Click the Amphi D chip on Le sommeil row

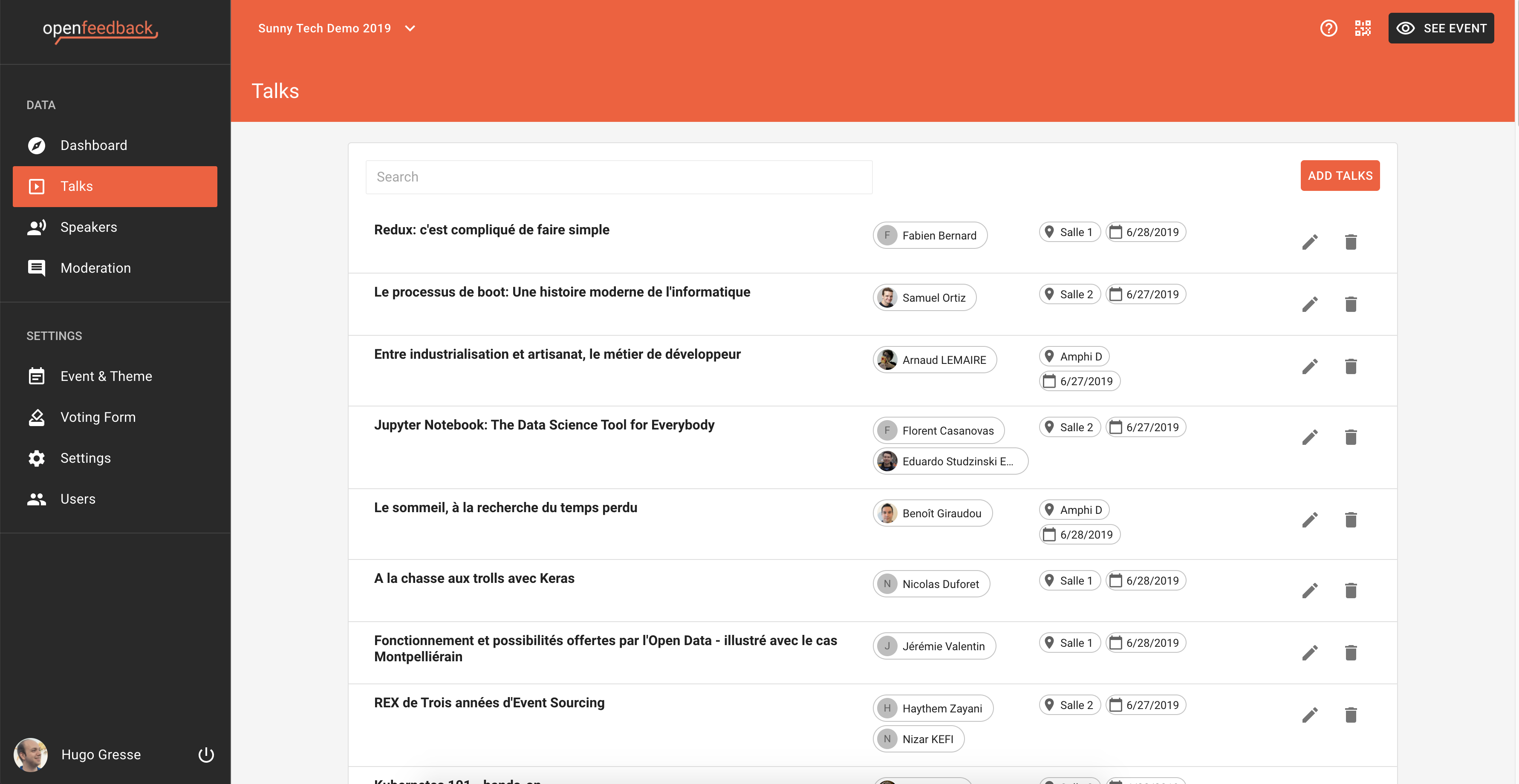(x=1074, y=510)
